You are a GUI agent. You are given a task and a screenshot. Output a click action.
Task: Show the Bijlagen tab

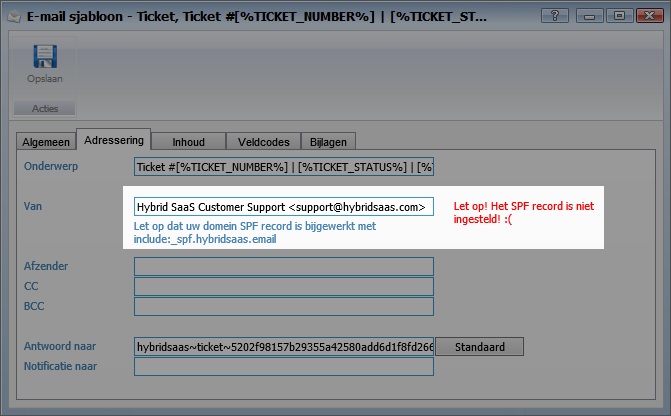tap(329, 142)
